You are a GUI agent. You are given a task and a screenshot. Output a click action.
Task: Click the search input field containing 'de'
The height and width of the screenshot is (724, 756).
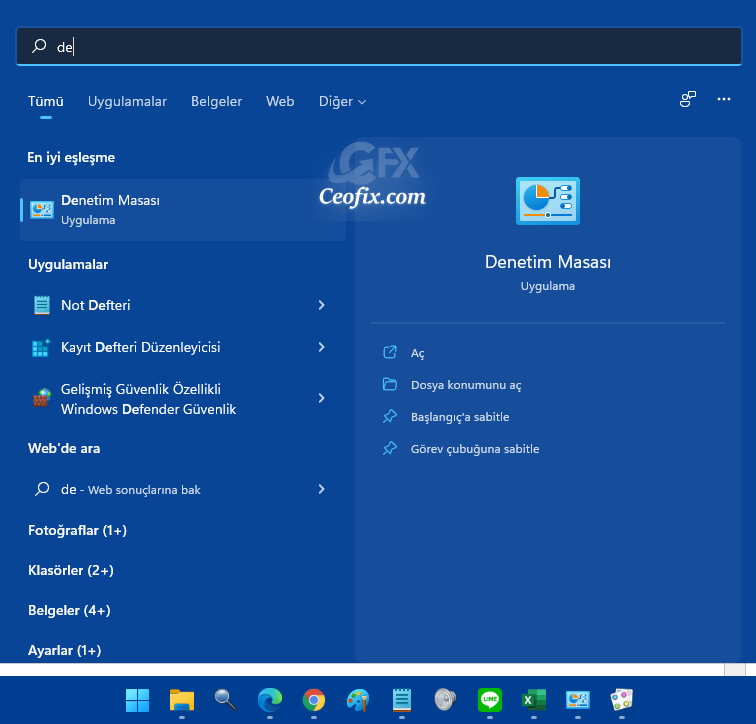379,46
